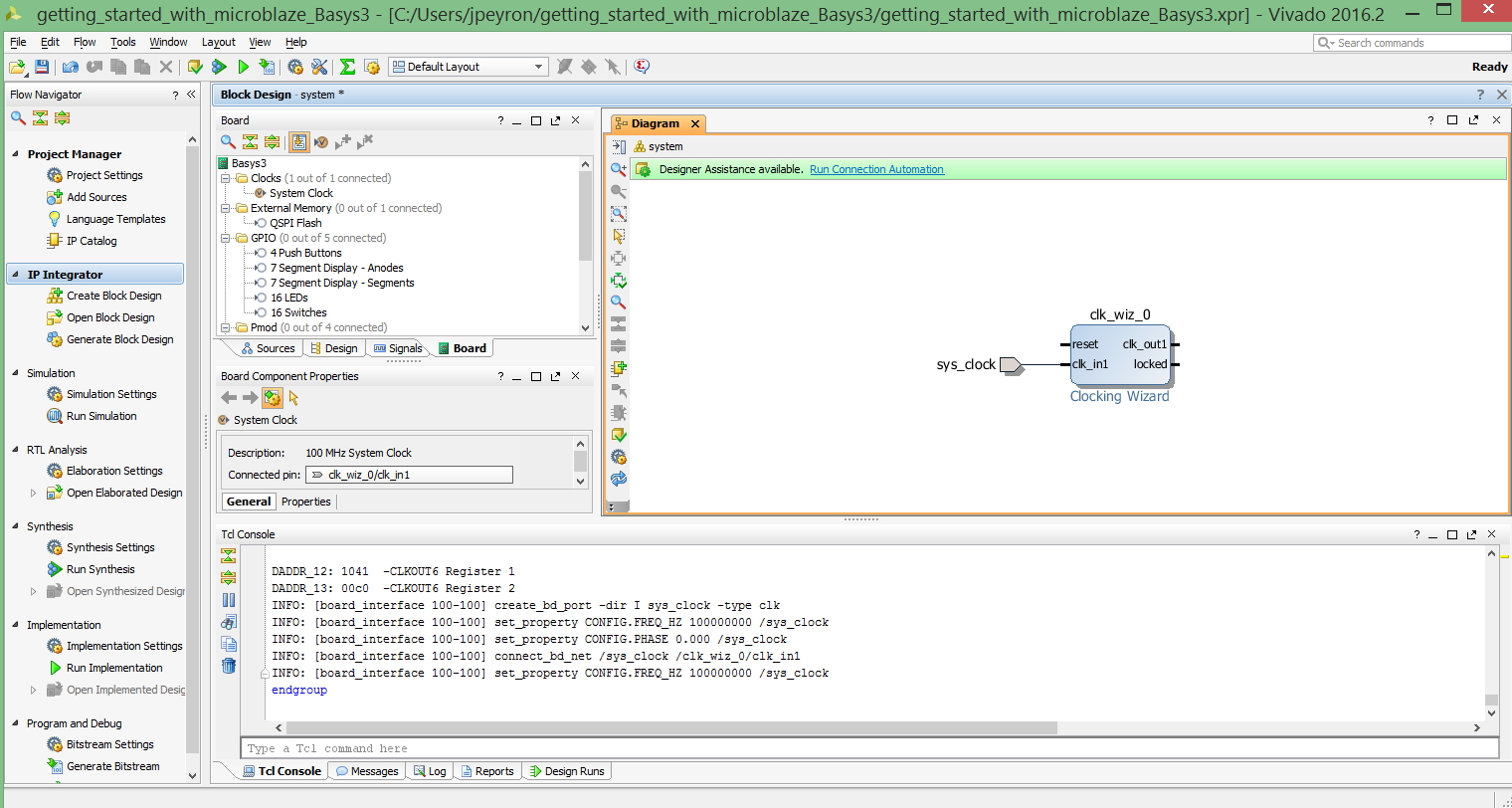Click the Sigma reports icon in main toolbar

coord(347,67)
